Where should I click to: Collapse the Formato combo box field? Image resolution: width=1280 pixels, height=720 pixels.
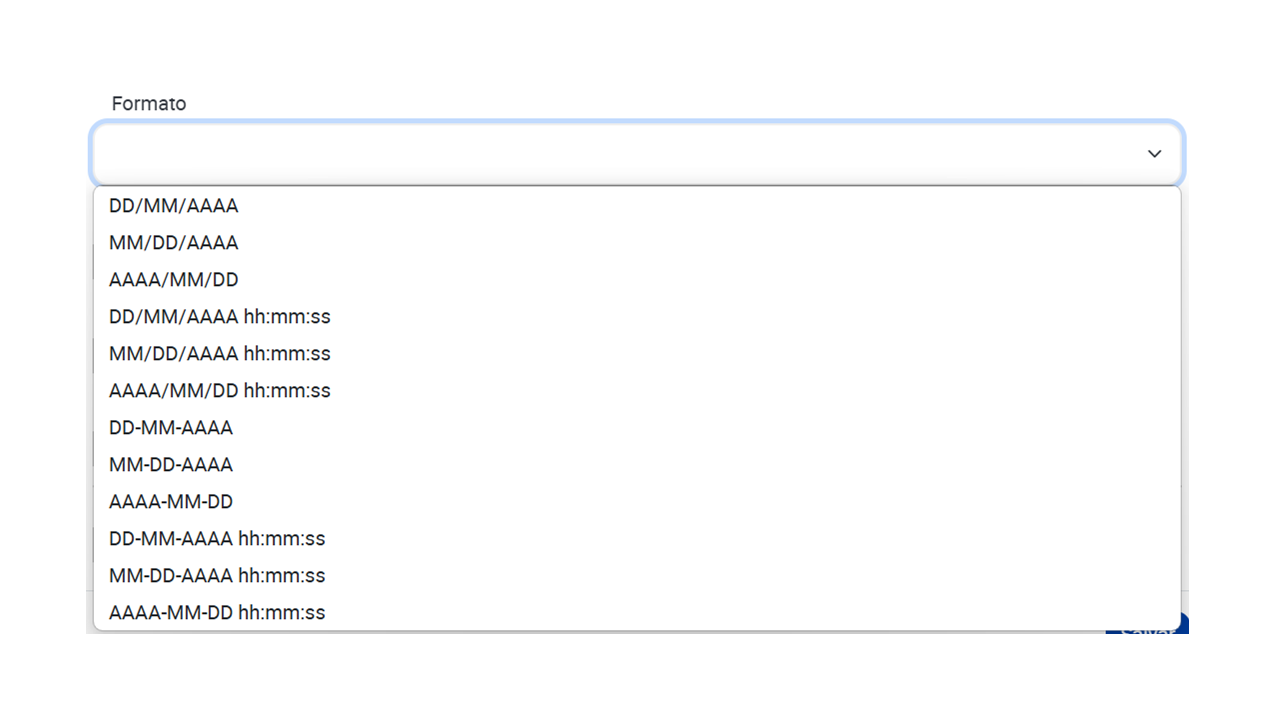(637, 154)
